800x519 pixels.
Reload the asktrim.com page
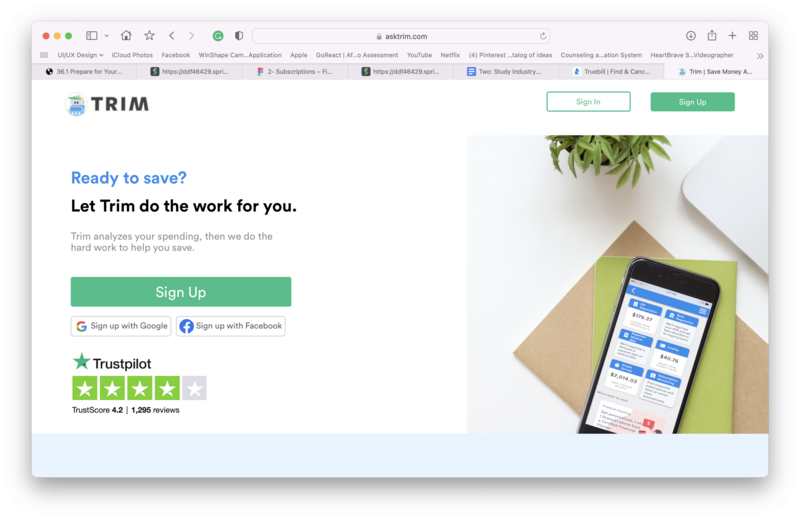click(543, 36)
